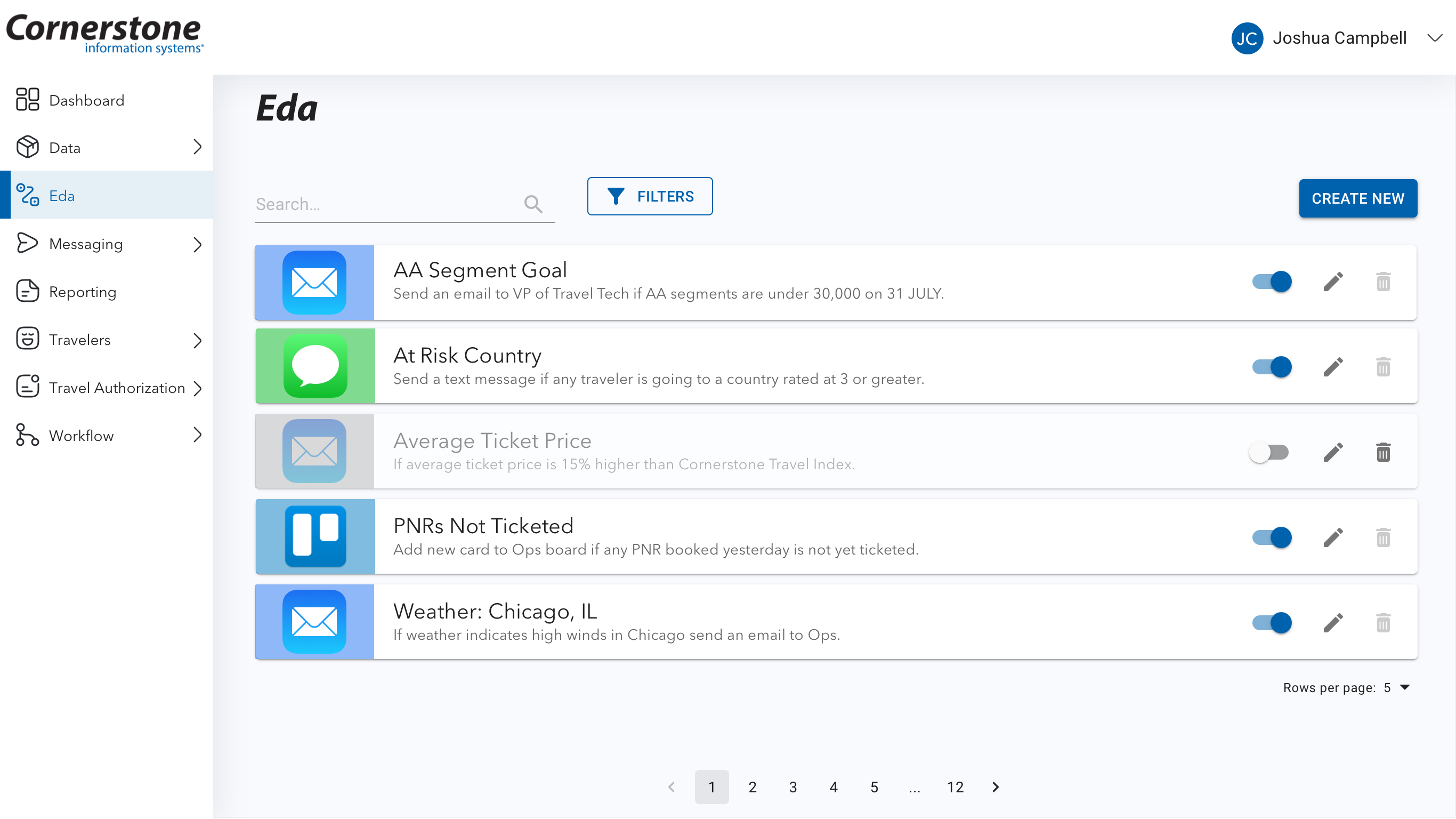Open the FILTERS button
The image size is (1456, 819).
[650, 196]
